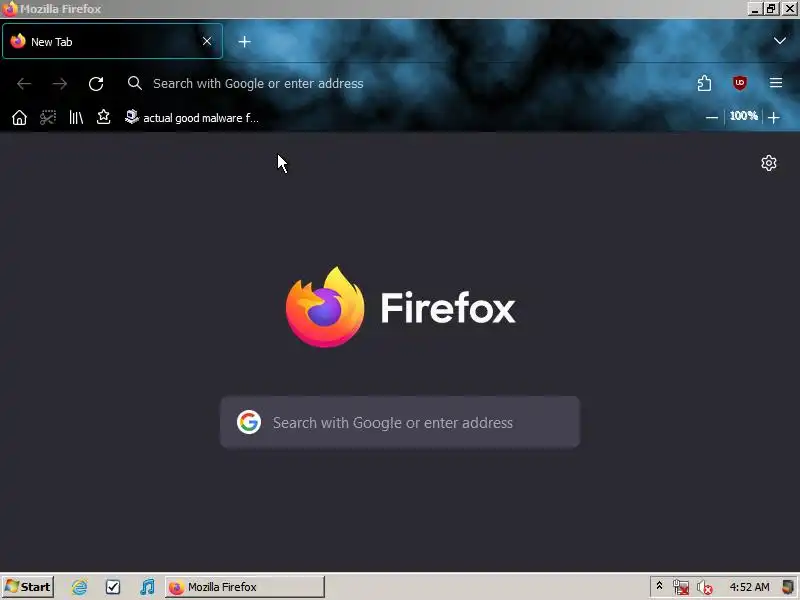Click the Firefox logo on page
Image resolution: width=800 pixels, height=600 pixels.
point(325,307)
